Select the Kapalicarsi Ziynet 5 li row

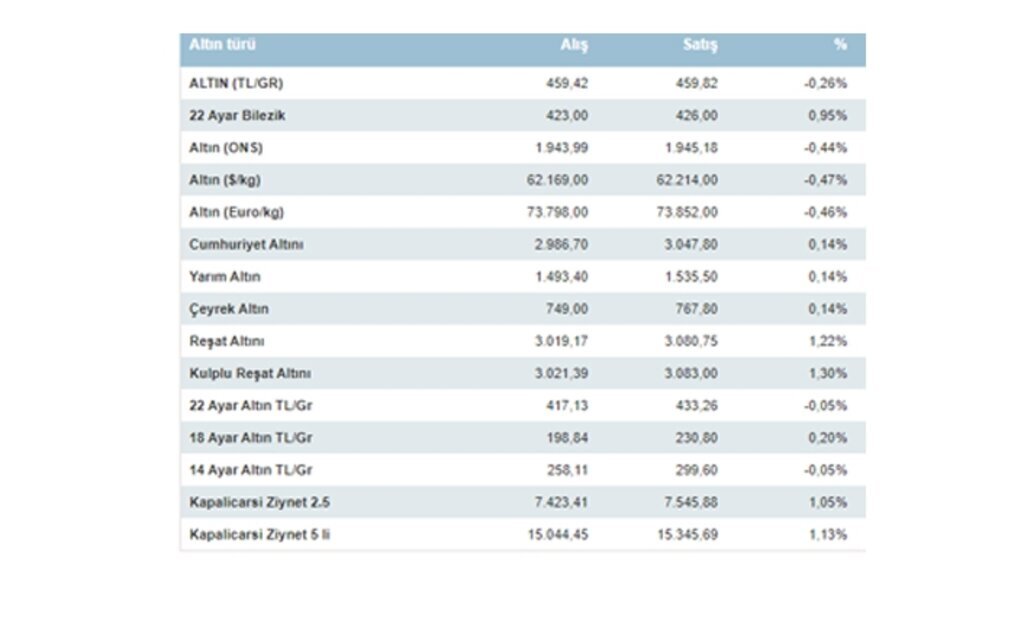[259, 534]
